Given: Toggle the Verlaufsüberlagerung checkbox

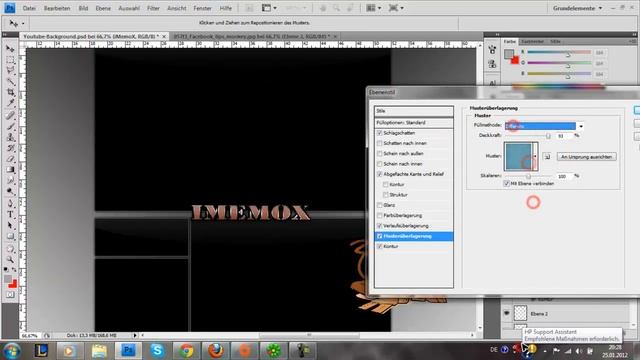Looking at the screenshot, I should click(380, 226).
